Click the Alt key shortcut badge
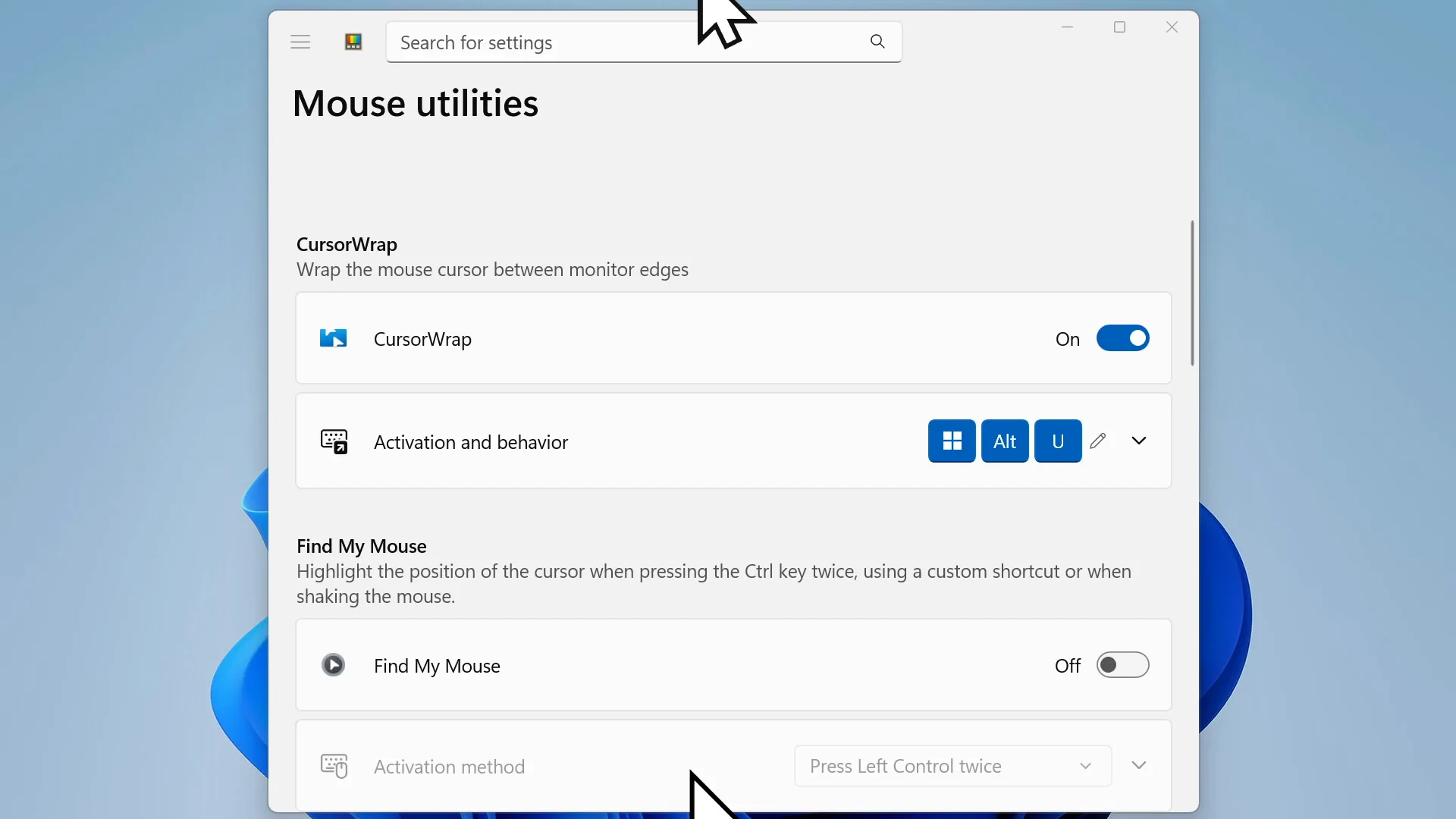 tap(1005, 441)
